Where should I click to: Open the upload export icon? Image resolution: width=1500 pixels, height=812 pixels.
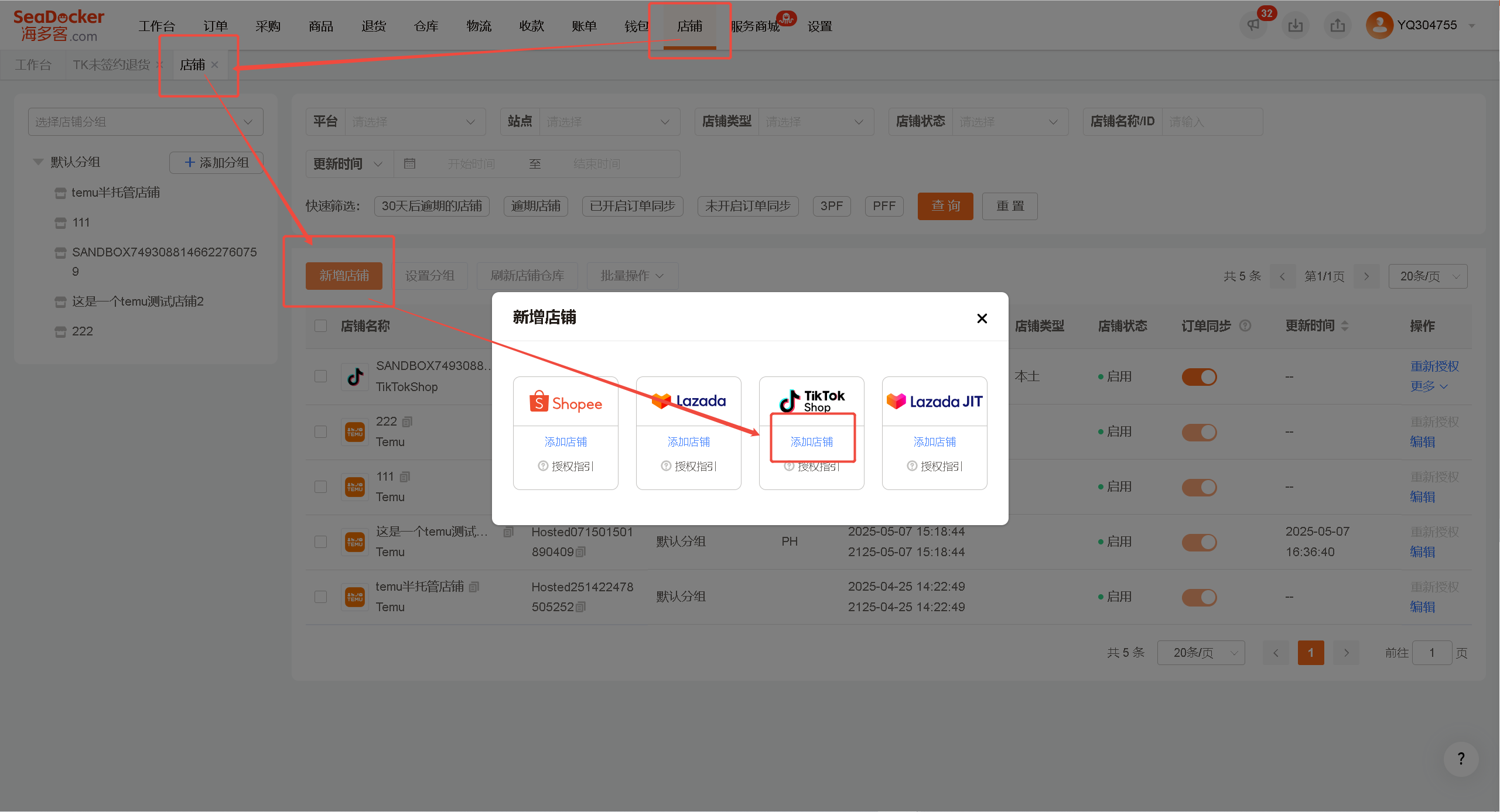[x=1338, y=26]
